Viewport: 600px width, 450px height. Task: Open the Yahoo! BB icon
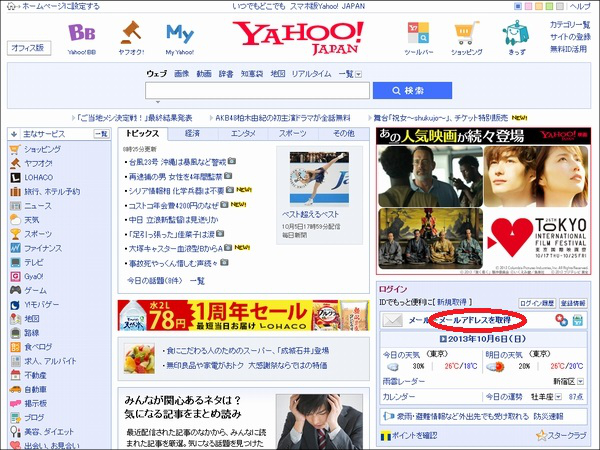tap(82, 33)
